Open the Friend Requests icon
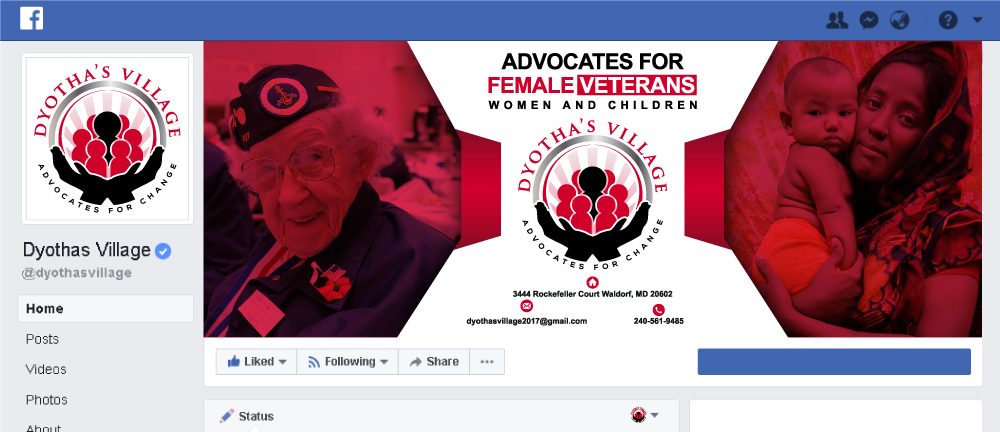Viewport: 1000px width, 432px height. coord(836,20)
